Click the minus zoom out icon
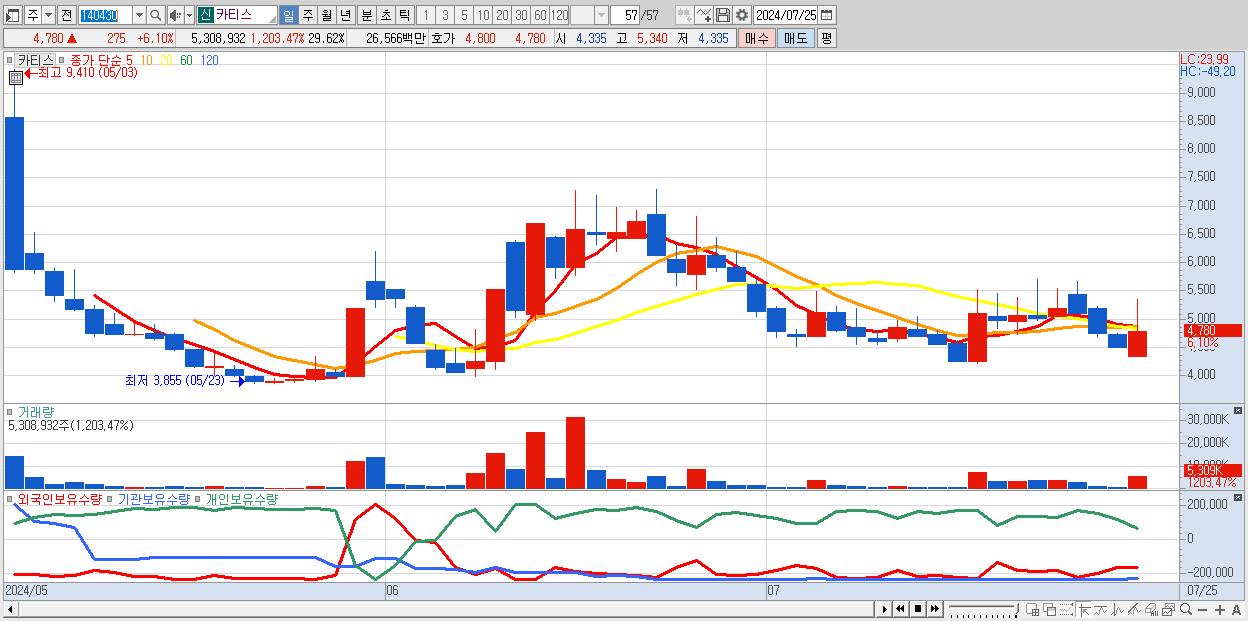 tap(1202, 610)
